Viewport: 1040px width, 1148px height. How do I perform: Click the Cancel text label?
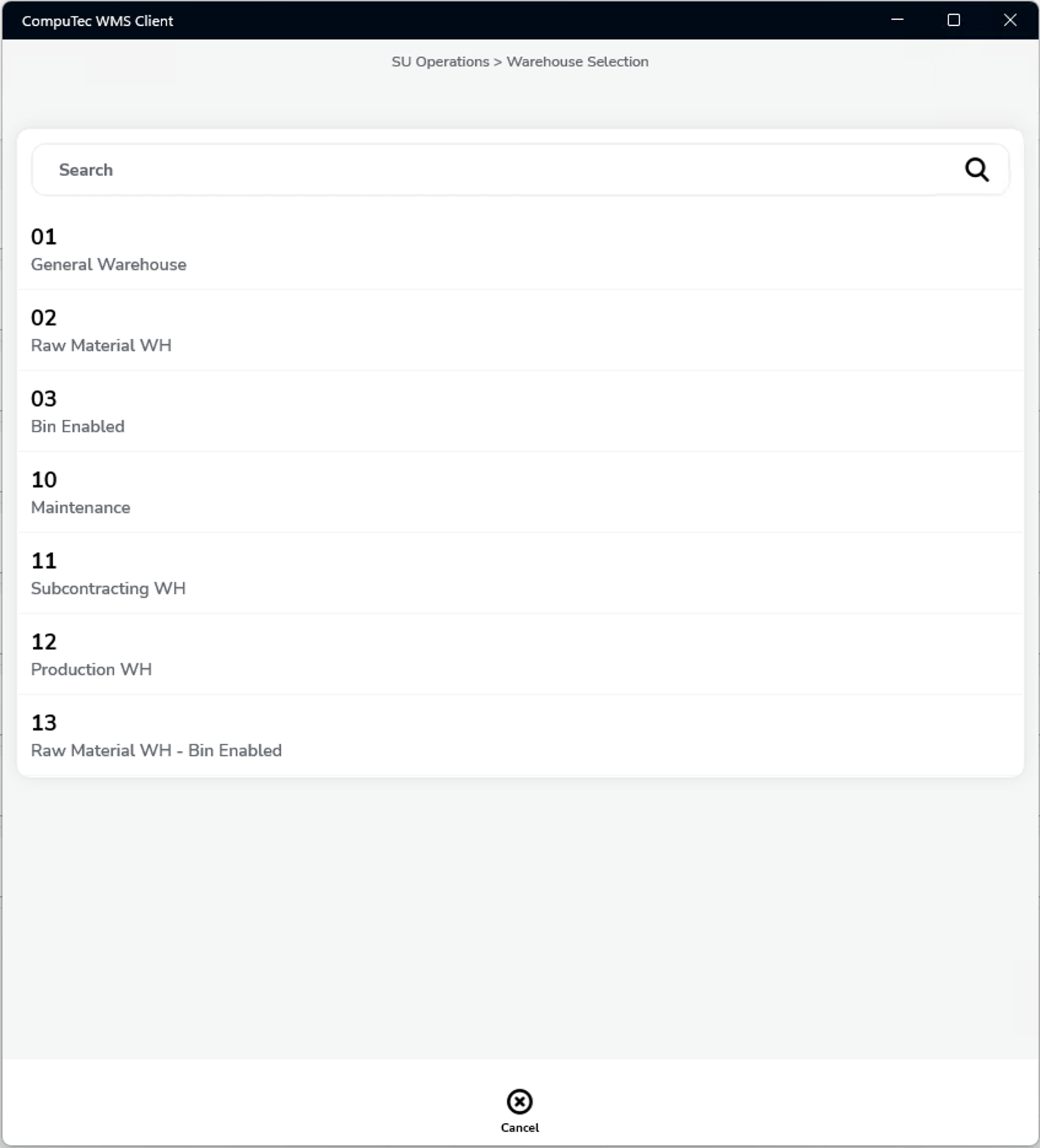click(x=520, y=1128)
